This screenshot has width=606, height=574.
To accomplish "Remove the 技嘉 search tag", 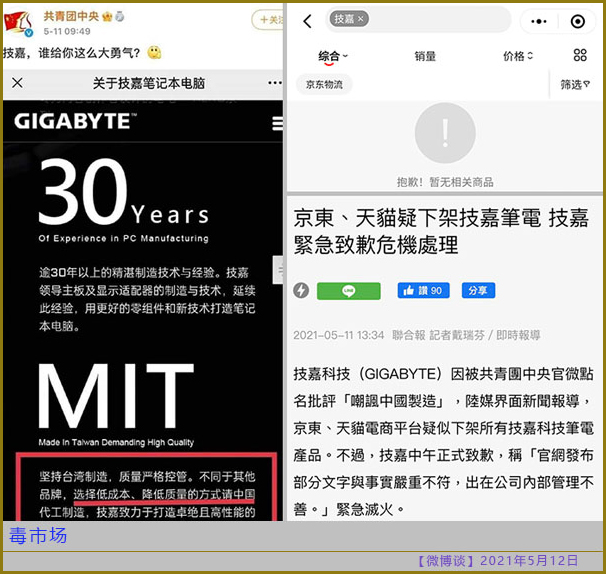I will tap(361, 19).
